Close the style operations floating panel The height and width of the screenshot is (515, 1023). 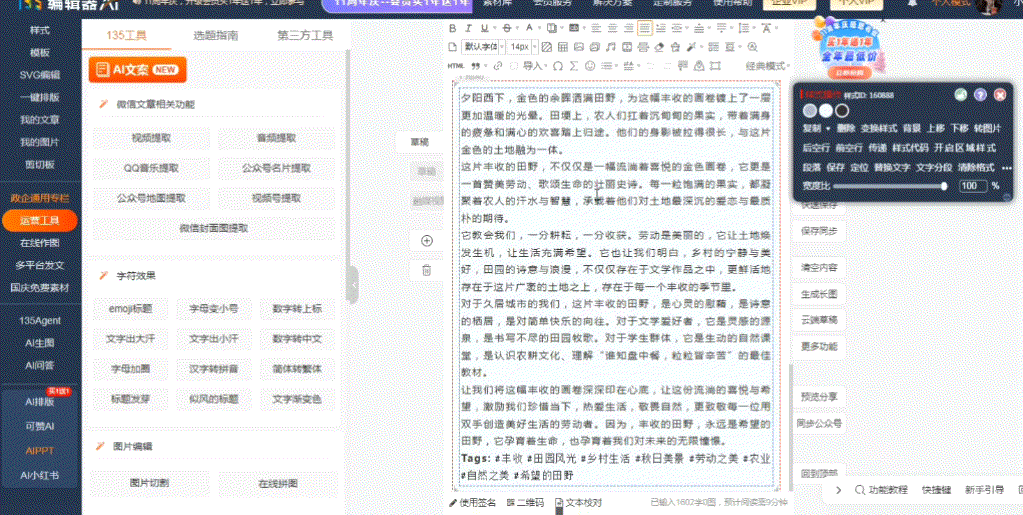coord(1002,95)
